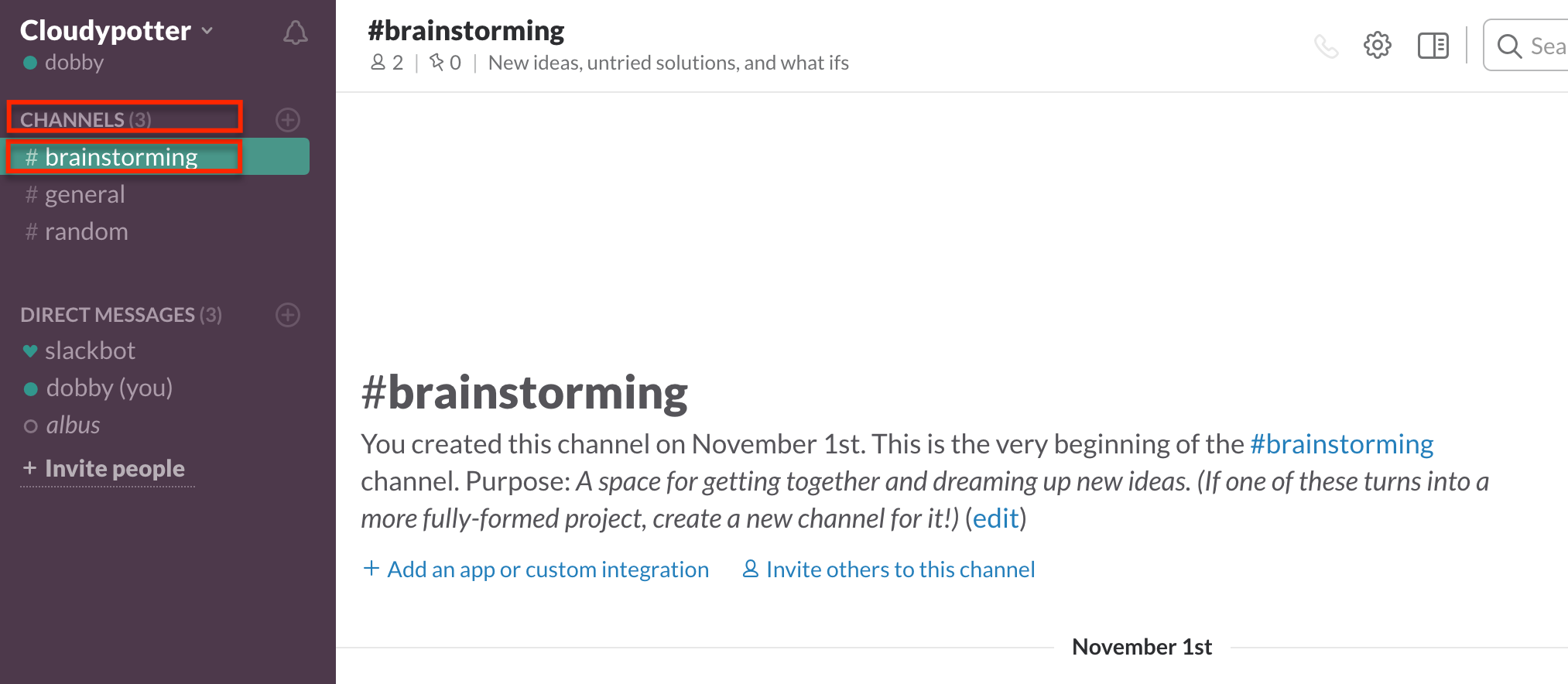Screen dimensions: 1568x684
Task: Open channel settings gear icon
Action: 1378,46
